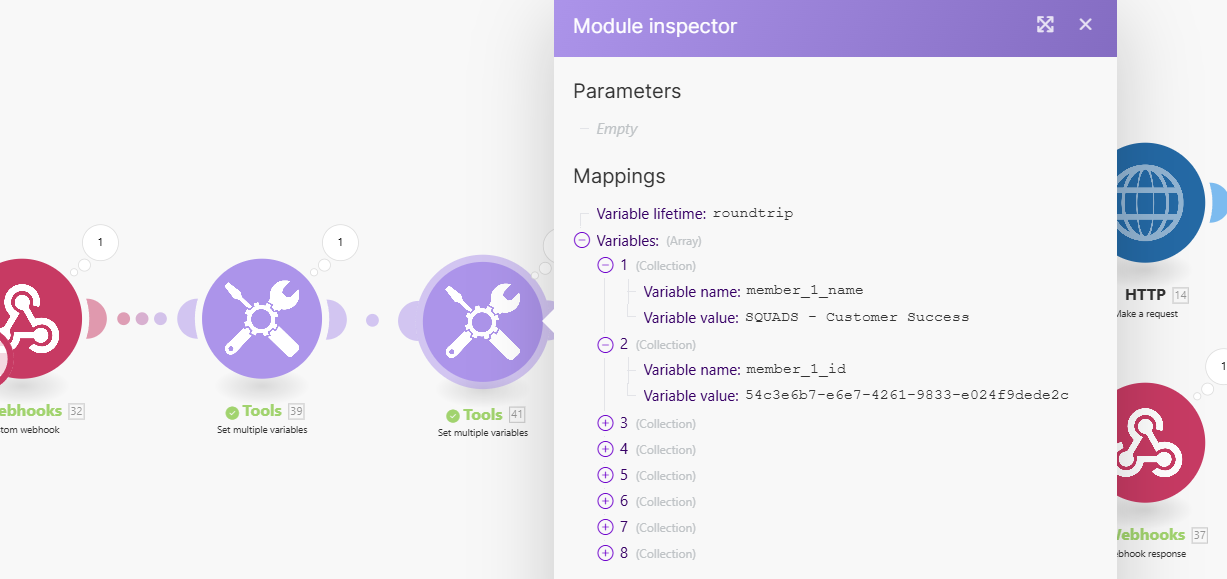1227x579 pixels.
Task: Open the execution bubble above Tools 39
Action: pyautogui.click(x=340, y=242)
